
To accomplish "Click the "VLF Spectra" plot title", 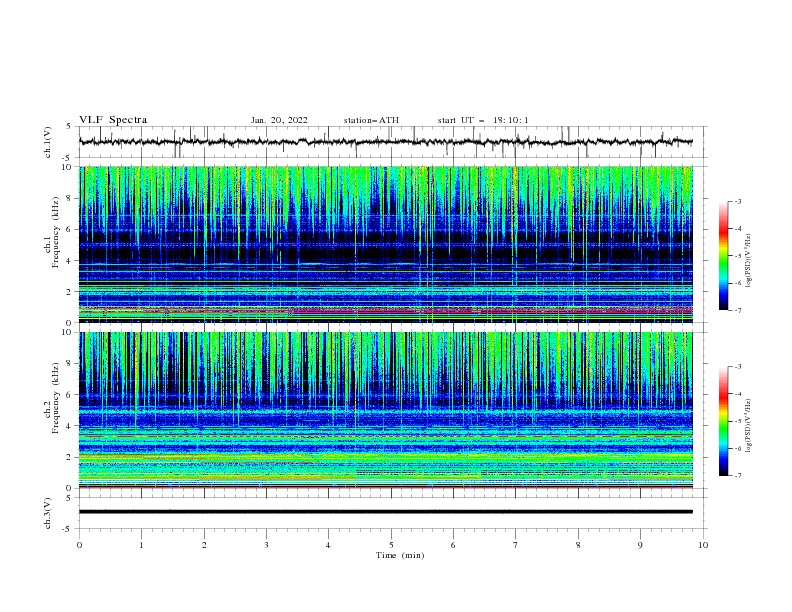I will pos(113,120).
